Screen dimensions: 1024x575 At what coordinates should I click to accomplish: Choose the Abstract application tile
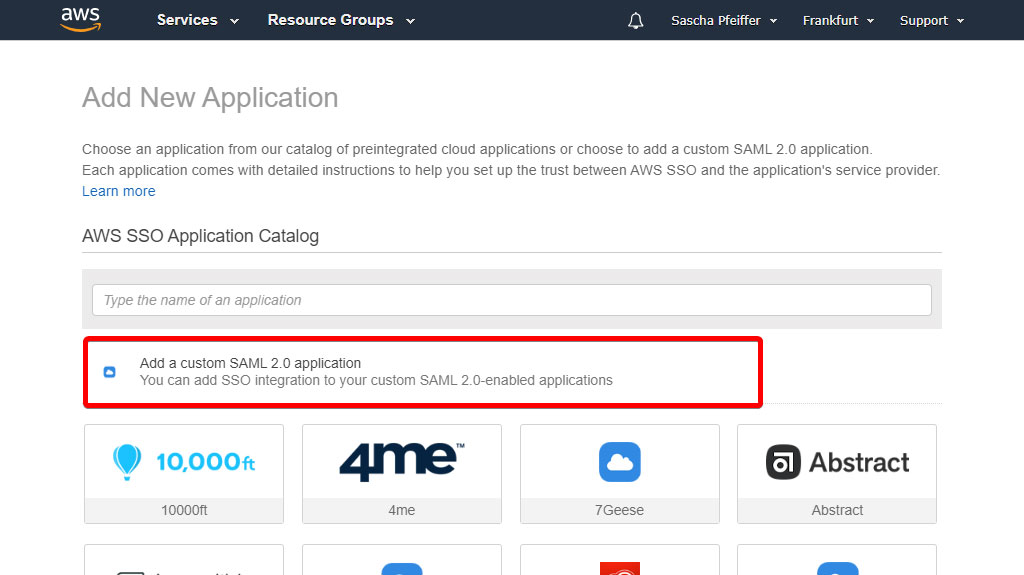837,474
